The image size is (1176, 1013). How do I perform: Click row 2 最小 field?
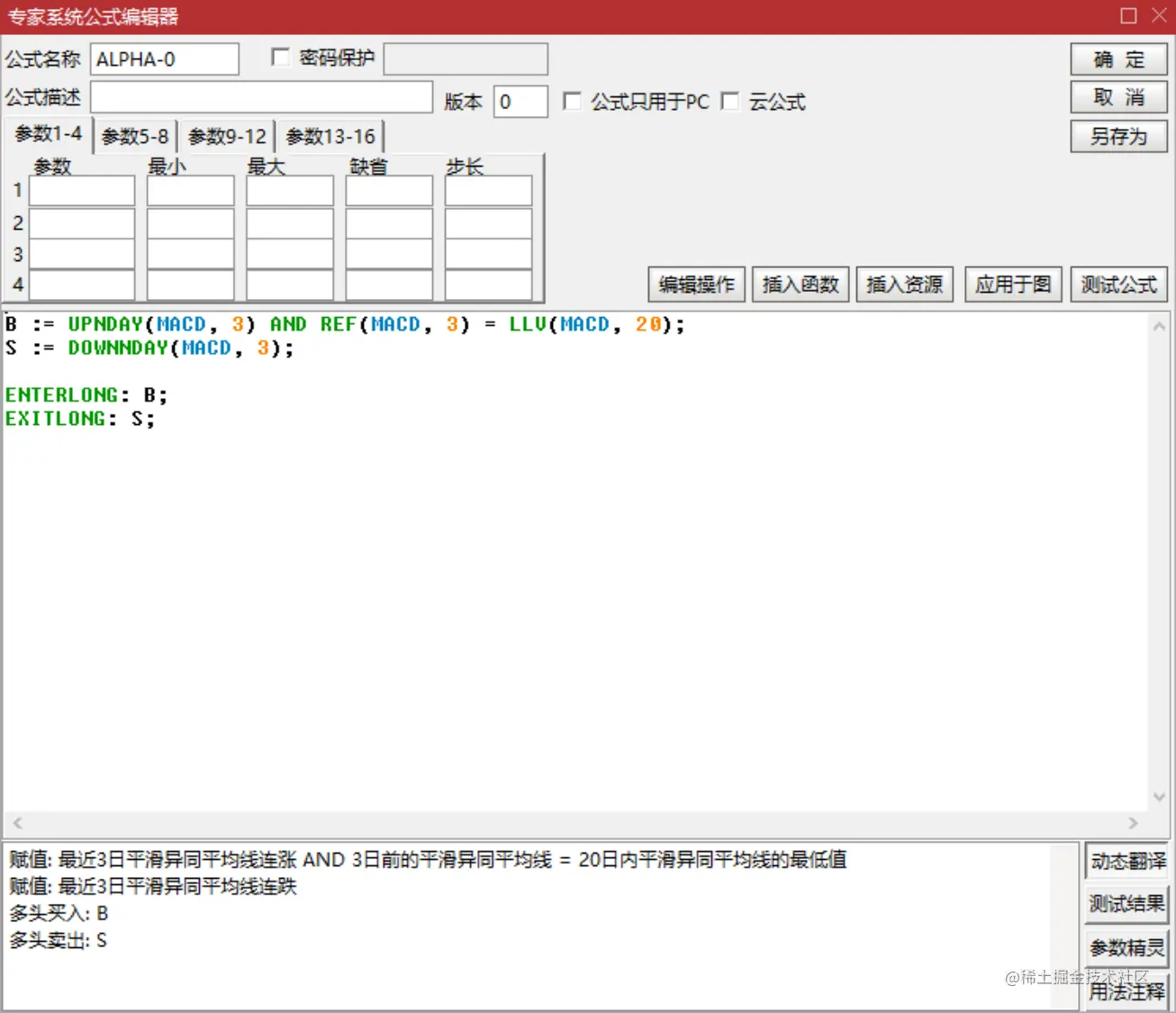(x=190, y=223)
